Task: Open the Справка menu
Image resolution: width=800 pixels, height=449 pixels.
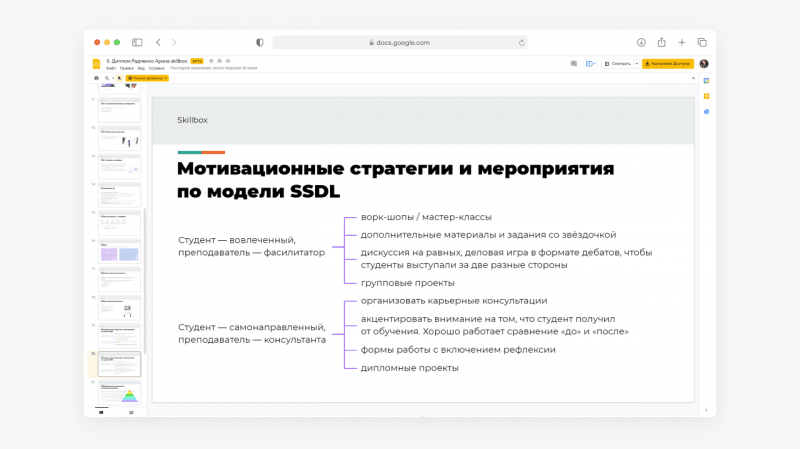Action: click(157, 68)
